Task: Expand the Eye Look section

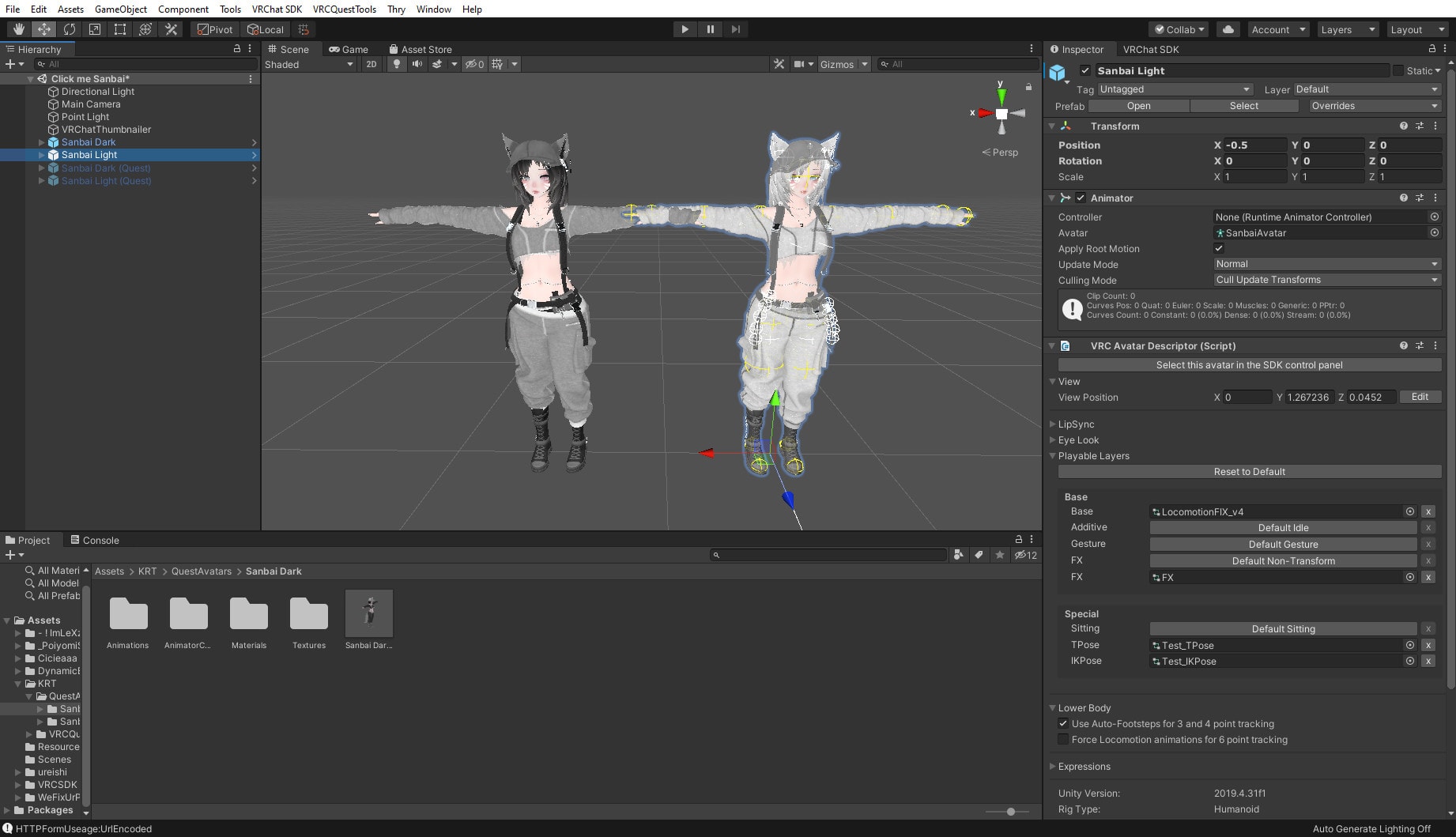Action: pyautogui.click(x=1053, y=440)
